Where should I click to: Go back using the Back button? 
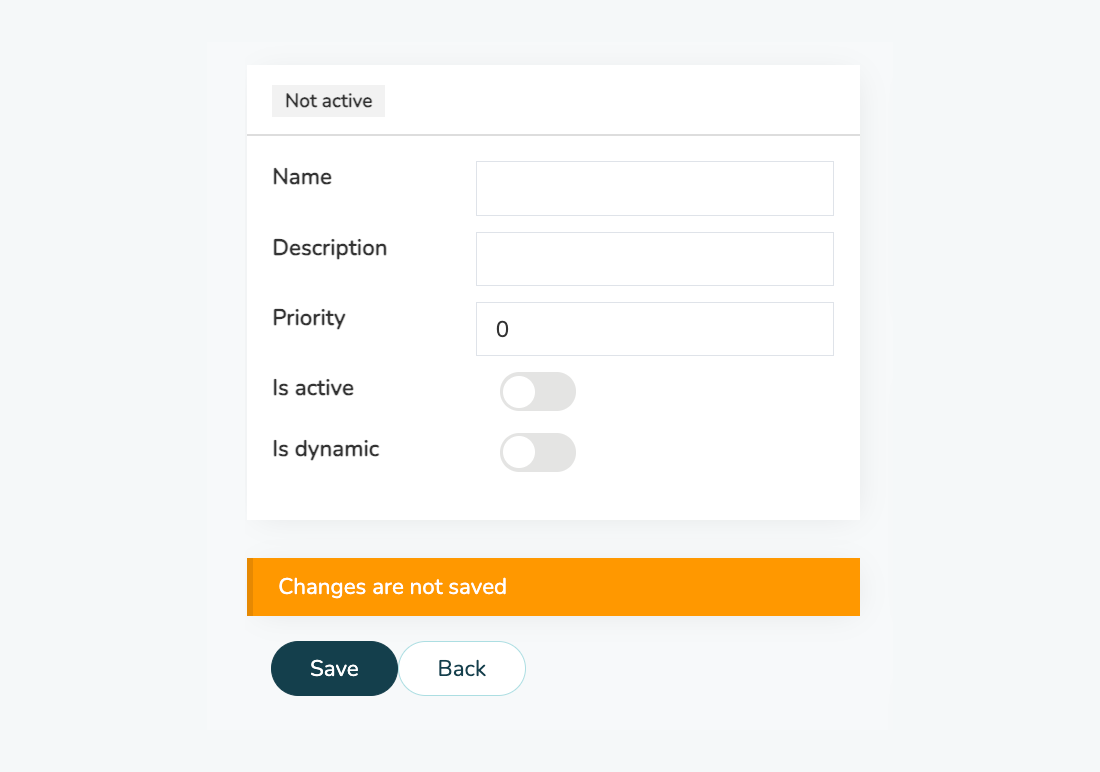pos(462,668)
